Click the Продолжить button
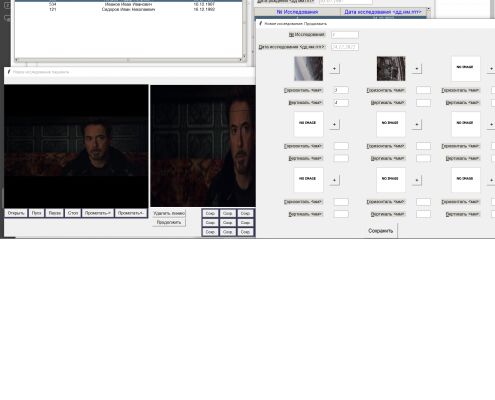Screen dimensions: 495x400 click(169, 222)
